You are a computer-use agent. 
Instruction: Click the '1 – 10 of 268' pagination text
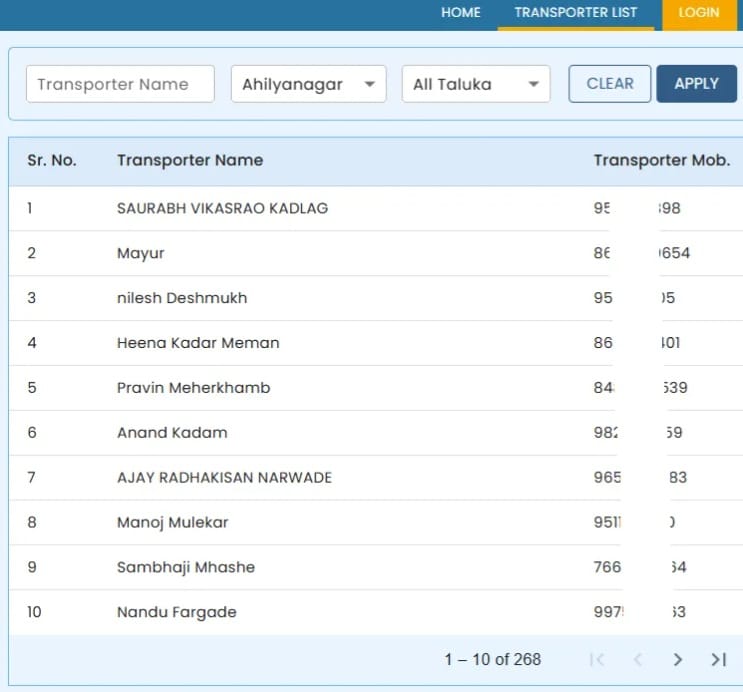click(x=492, y=659)
